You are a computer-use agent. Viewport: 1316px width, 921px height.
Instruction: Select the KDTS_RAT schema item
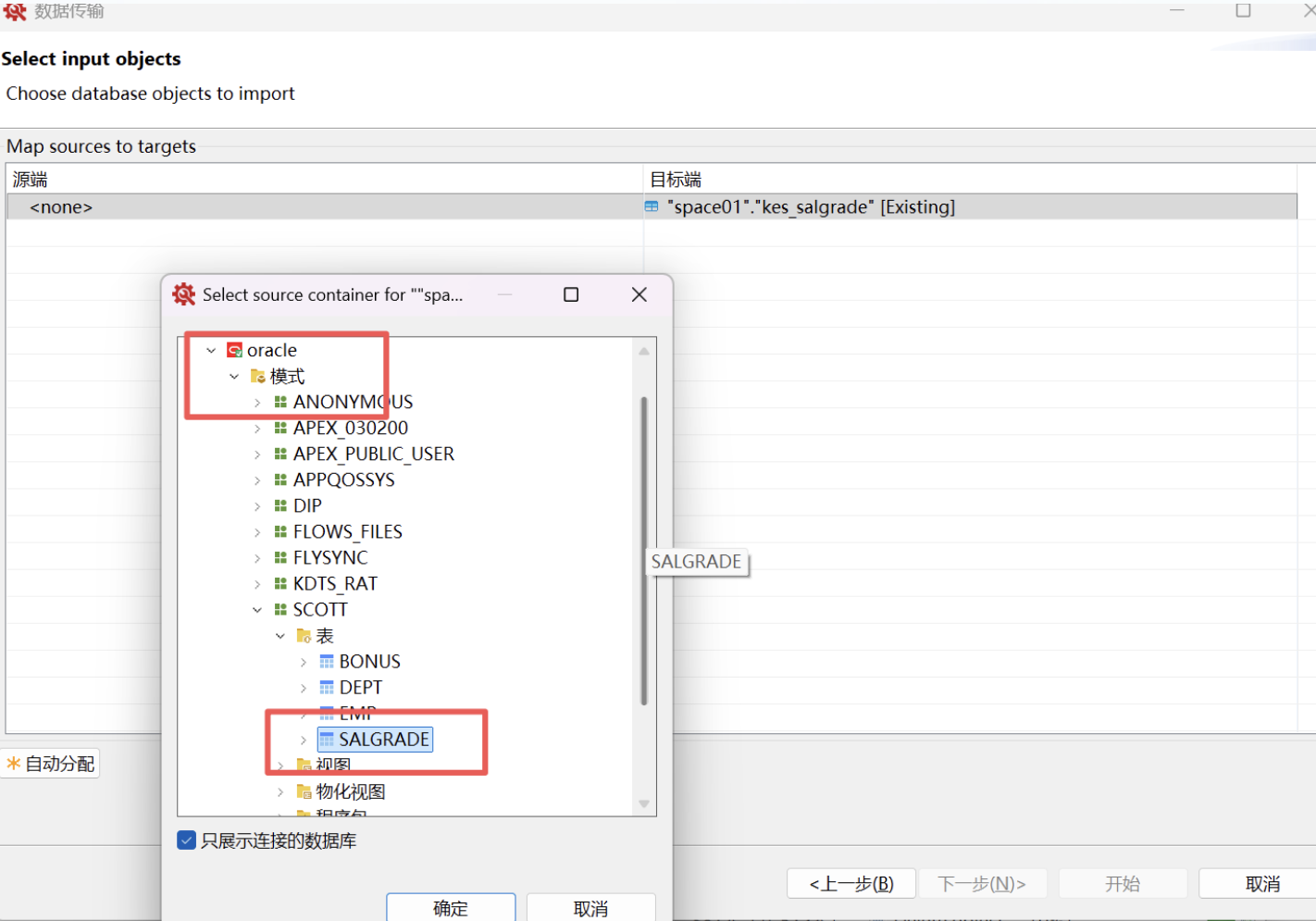point(335,584)
